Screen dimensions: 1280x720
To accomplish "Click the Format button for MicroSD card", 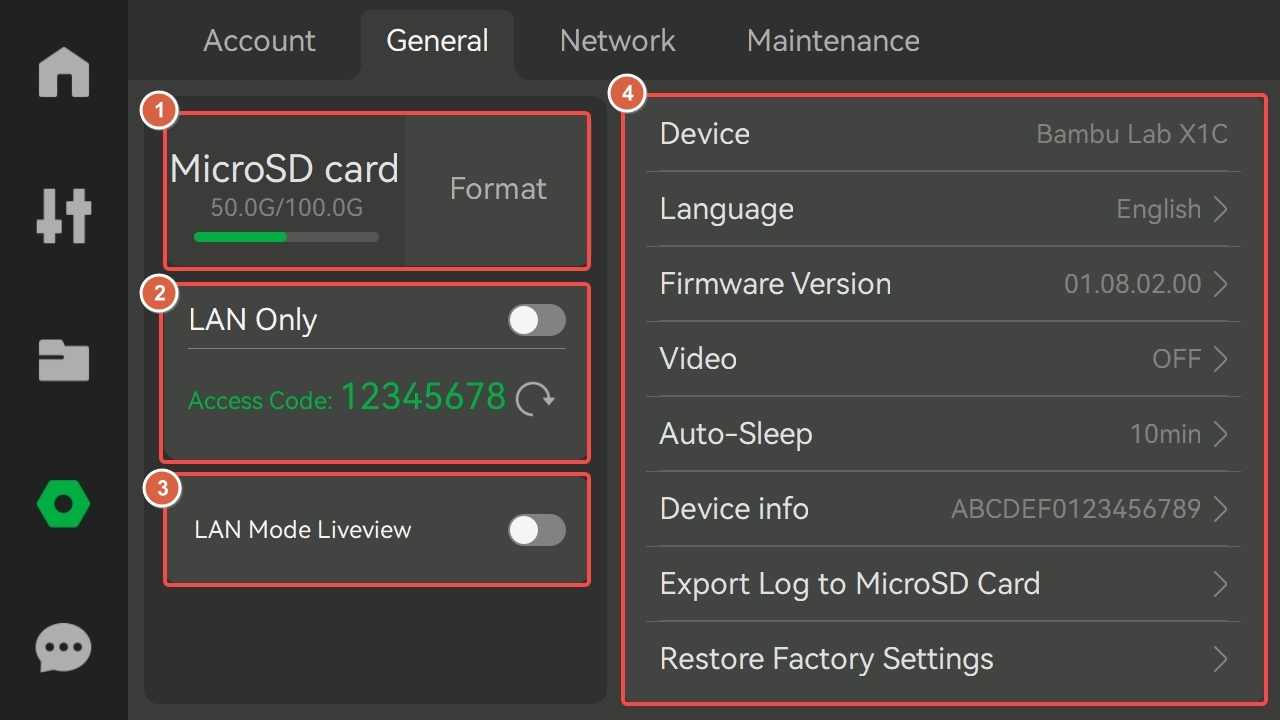I will (497, 189).
